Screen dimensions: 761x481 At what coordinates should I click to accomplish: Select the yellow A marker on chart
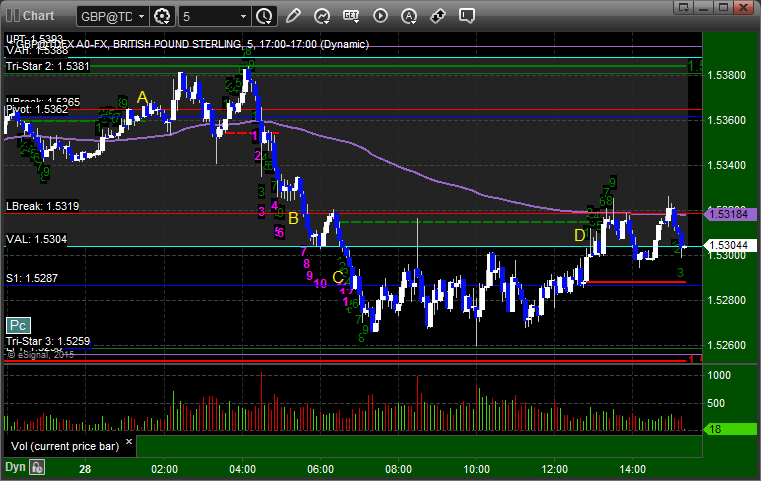[142, 98]
